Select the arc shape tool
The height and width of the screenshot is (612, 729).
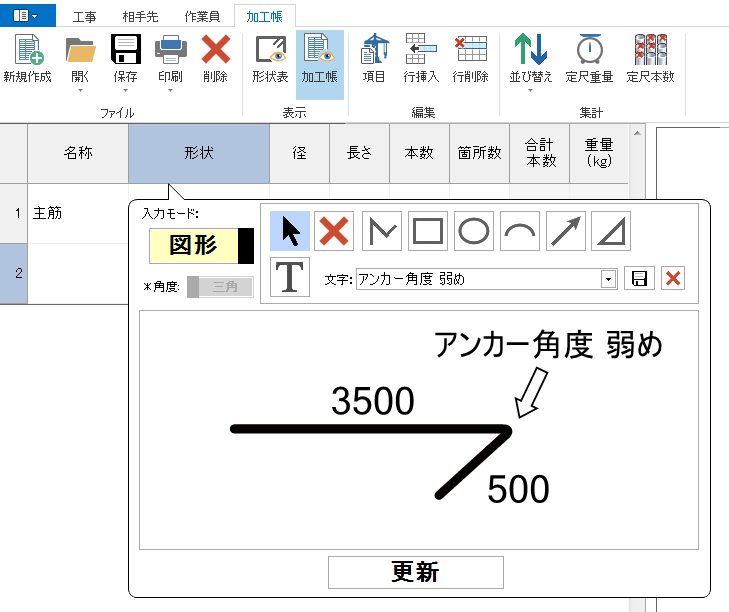pyautogui.click(x=519, y=231)
